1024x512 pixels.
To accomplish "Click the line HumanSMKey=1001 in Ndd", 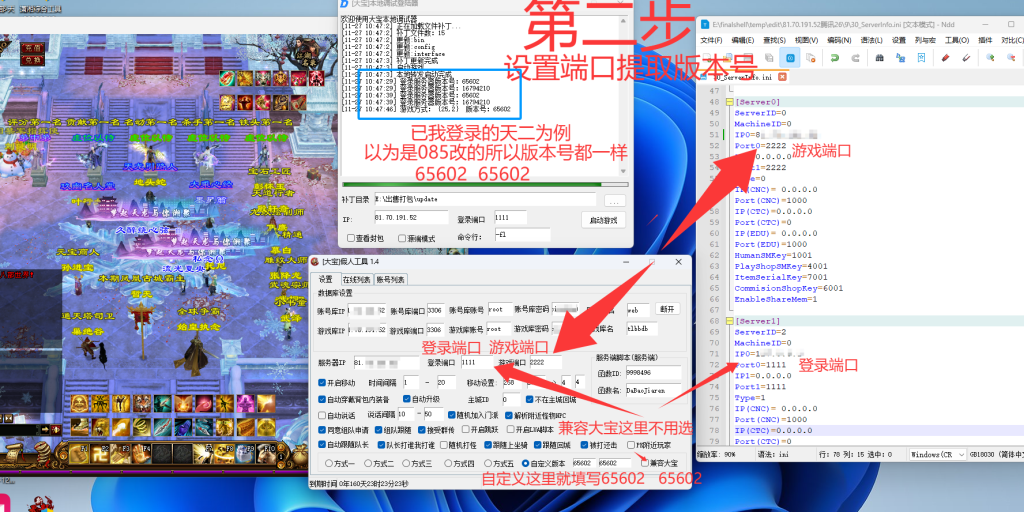I will click(773, 256).
